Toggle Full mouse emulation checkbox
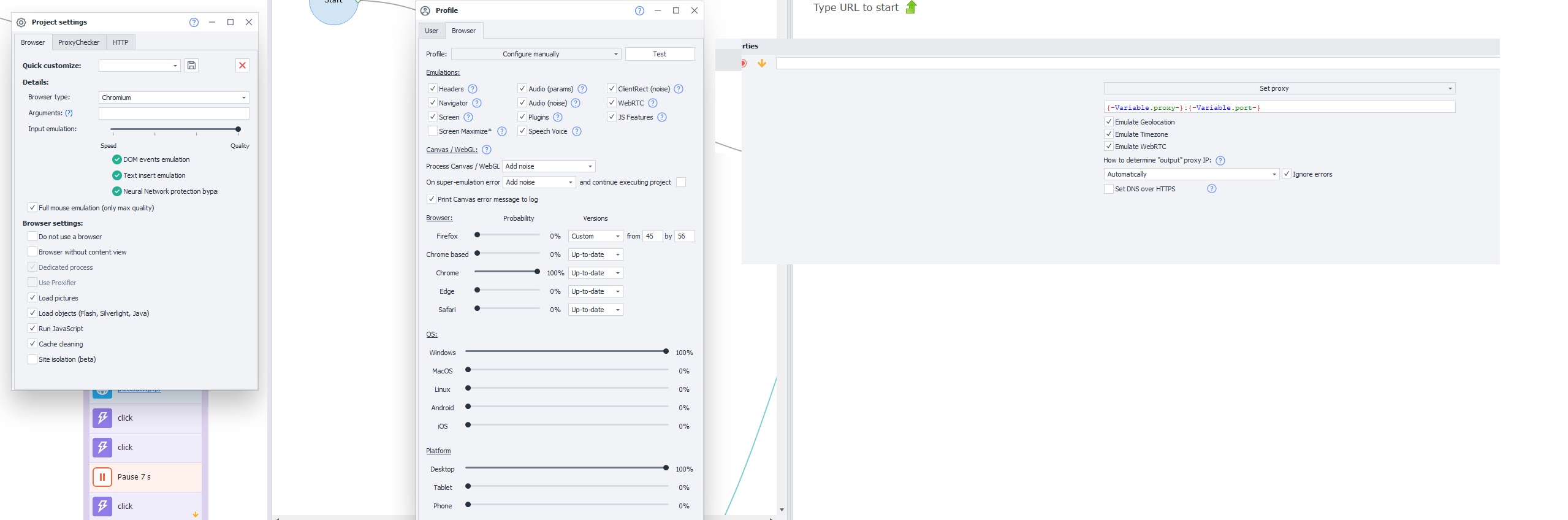Screen dimensions: 1568x520 [32, 208]
